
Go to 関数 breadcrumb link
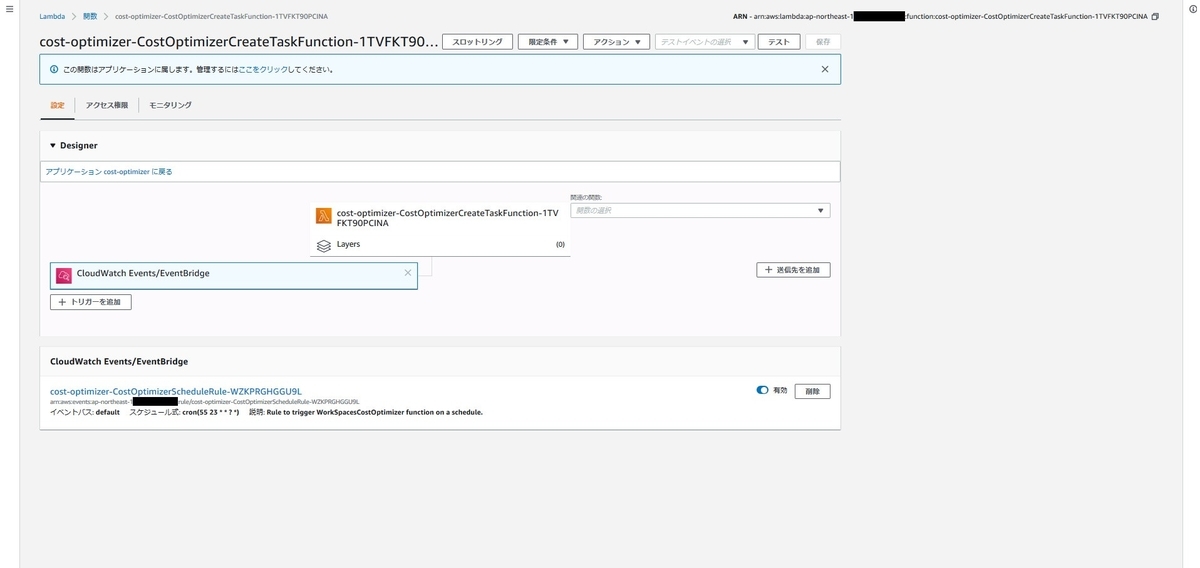click(x=90, y=17)
